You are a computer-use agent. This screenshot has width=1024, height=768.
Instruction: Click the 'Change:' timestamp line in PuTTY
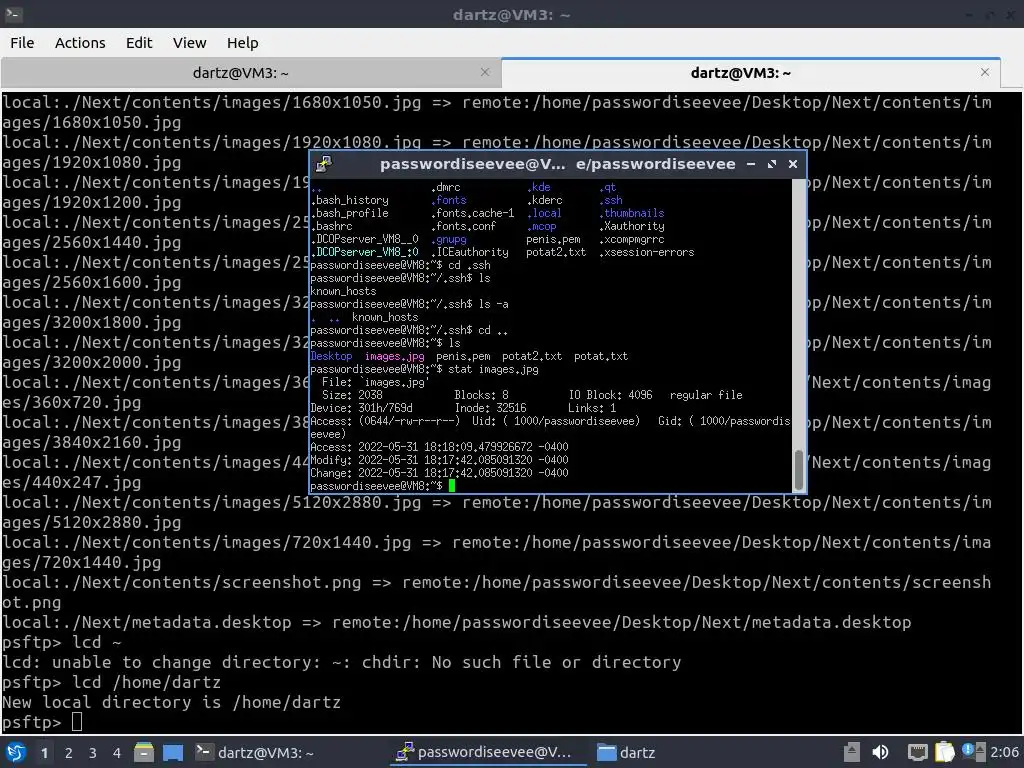pyautogui.click(x=440, y=473)
